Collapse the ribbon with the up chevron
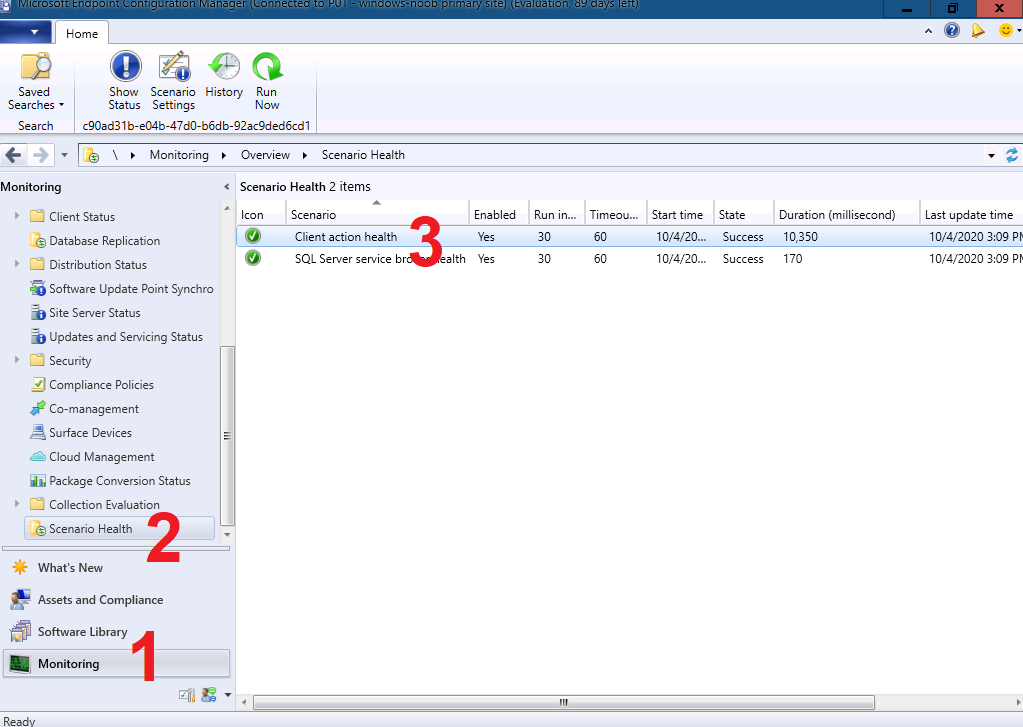 [928, 31]
